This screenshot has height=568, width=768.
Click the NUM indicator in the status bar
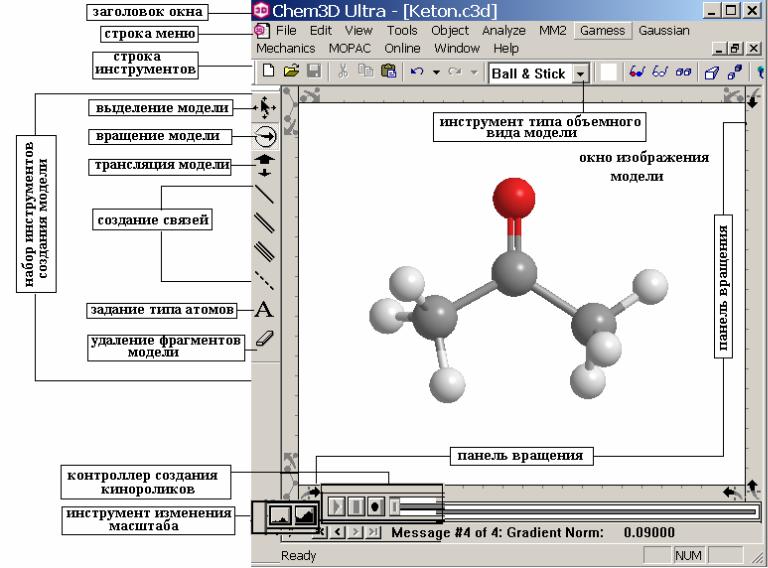point(688,556)
